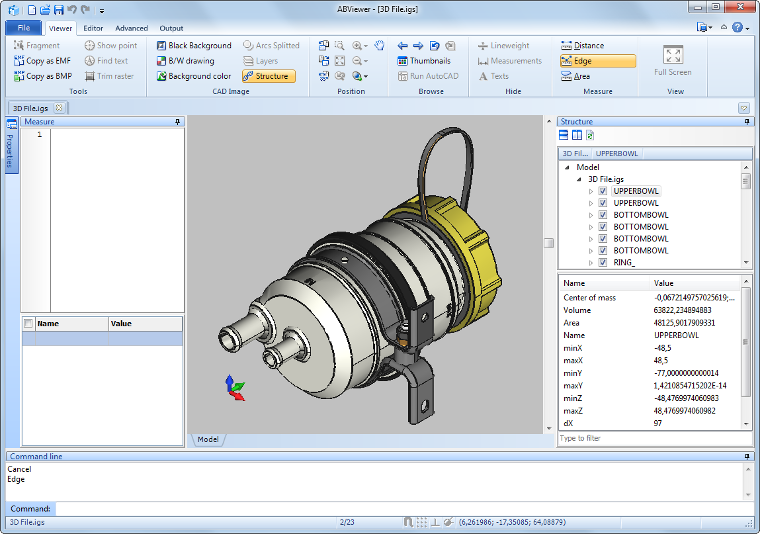
Task: Click the blue Help question mark icon
Action: click(737, 28)
